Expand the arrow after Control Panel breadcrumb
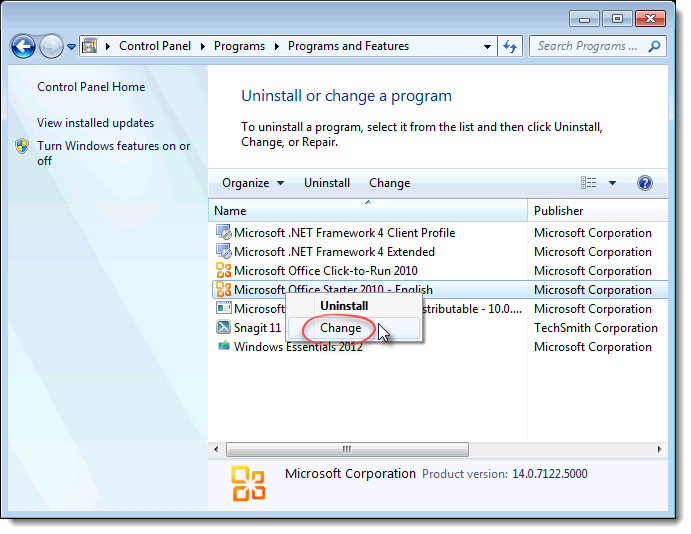The height and width of the screenshot is (534, 691). tap(203, 46)
